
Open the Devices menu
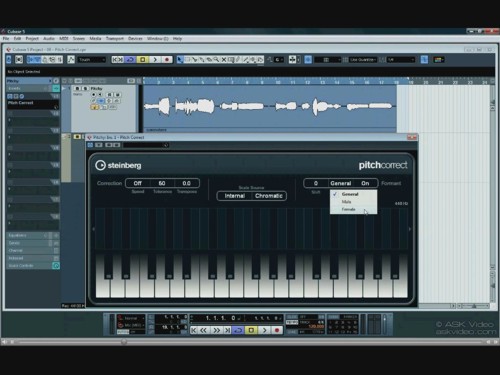(x=135, y=39)
